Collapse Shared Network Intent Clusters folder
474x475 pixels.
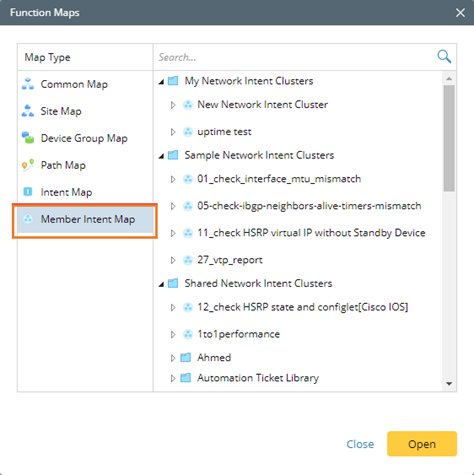(161, 284)
